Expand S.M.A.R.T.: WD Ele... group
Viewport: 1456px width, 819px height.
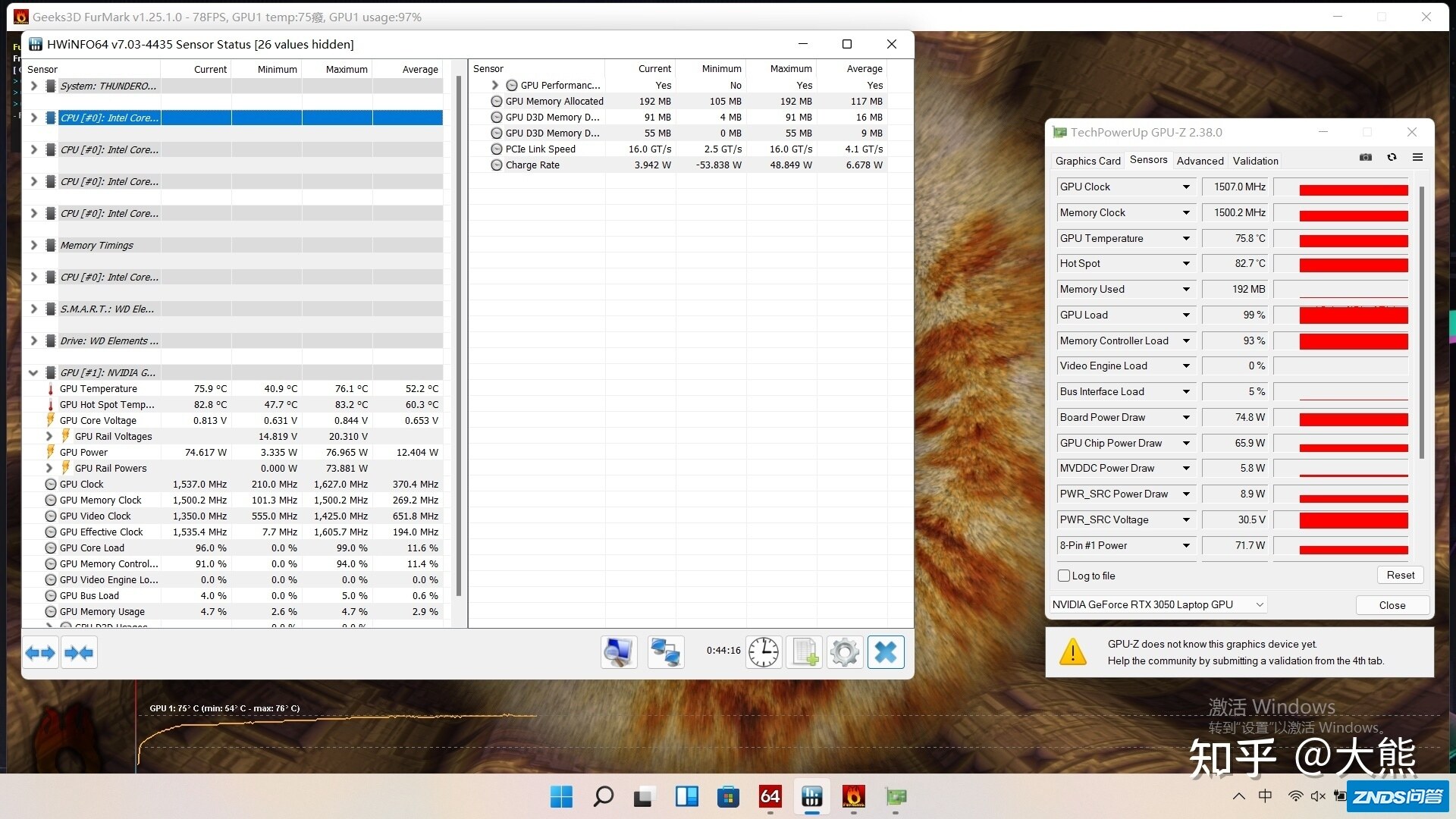[33, 309]
